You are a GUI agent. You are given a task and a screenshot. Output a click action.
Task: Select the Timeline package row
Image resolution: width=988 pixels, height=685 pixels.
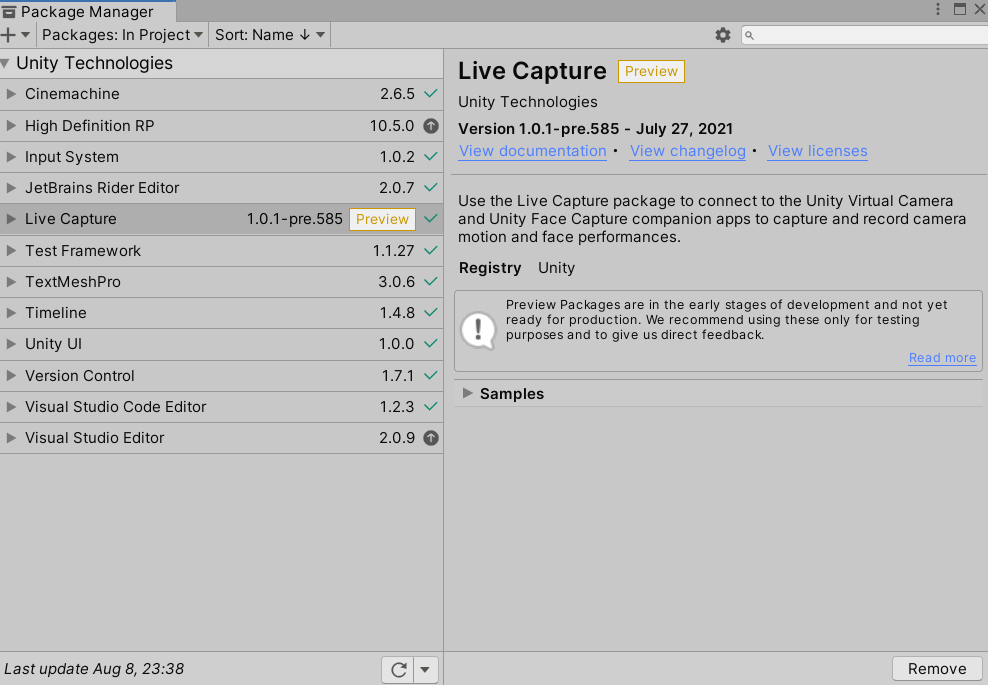[221, 313]
